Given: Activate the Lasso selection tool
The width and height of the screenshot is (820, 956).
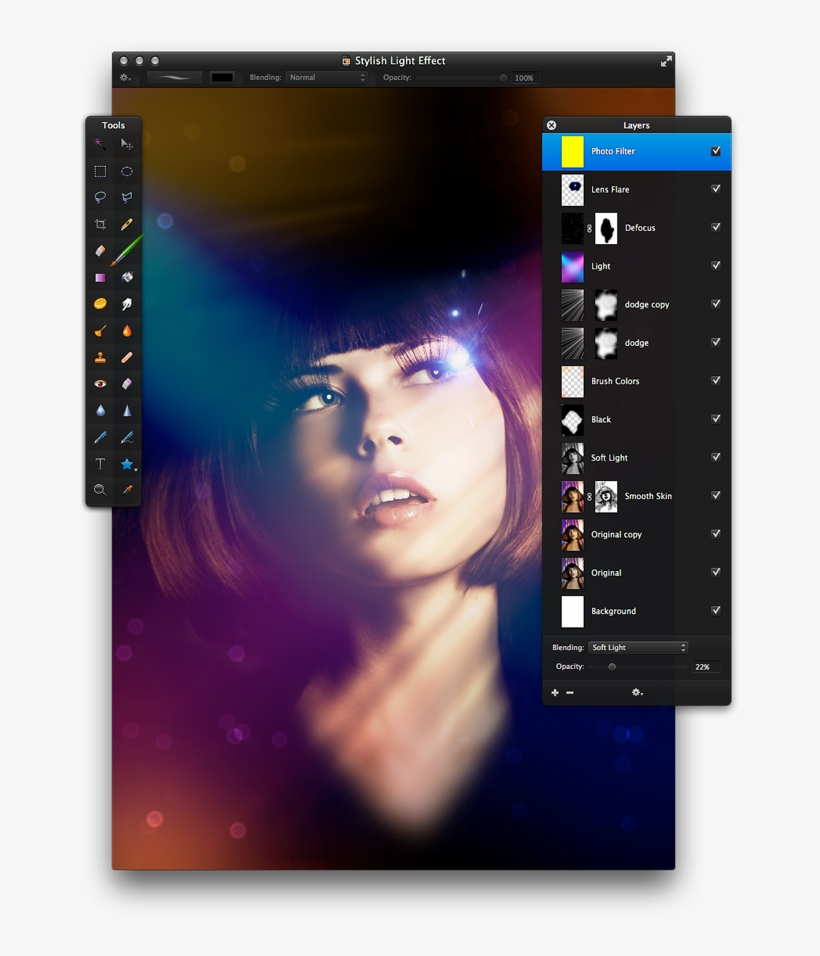Looking at the screenshot, I should coord(100,197).
